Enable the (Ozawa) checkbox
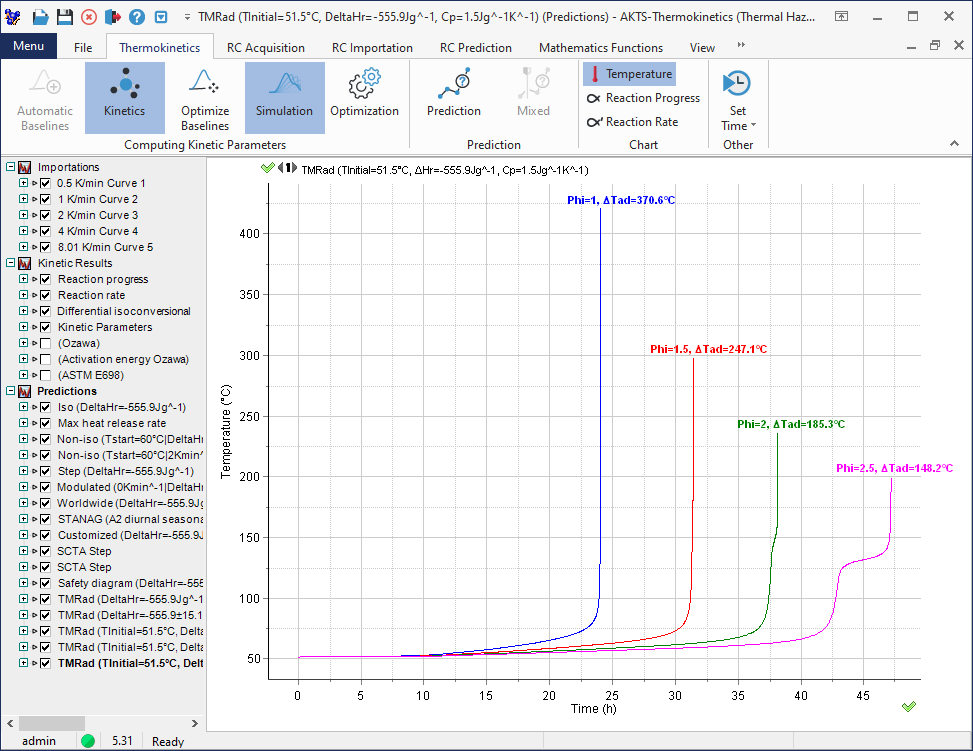Viewport: 973px width, 751px height. [45, 343]
